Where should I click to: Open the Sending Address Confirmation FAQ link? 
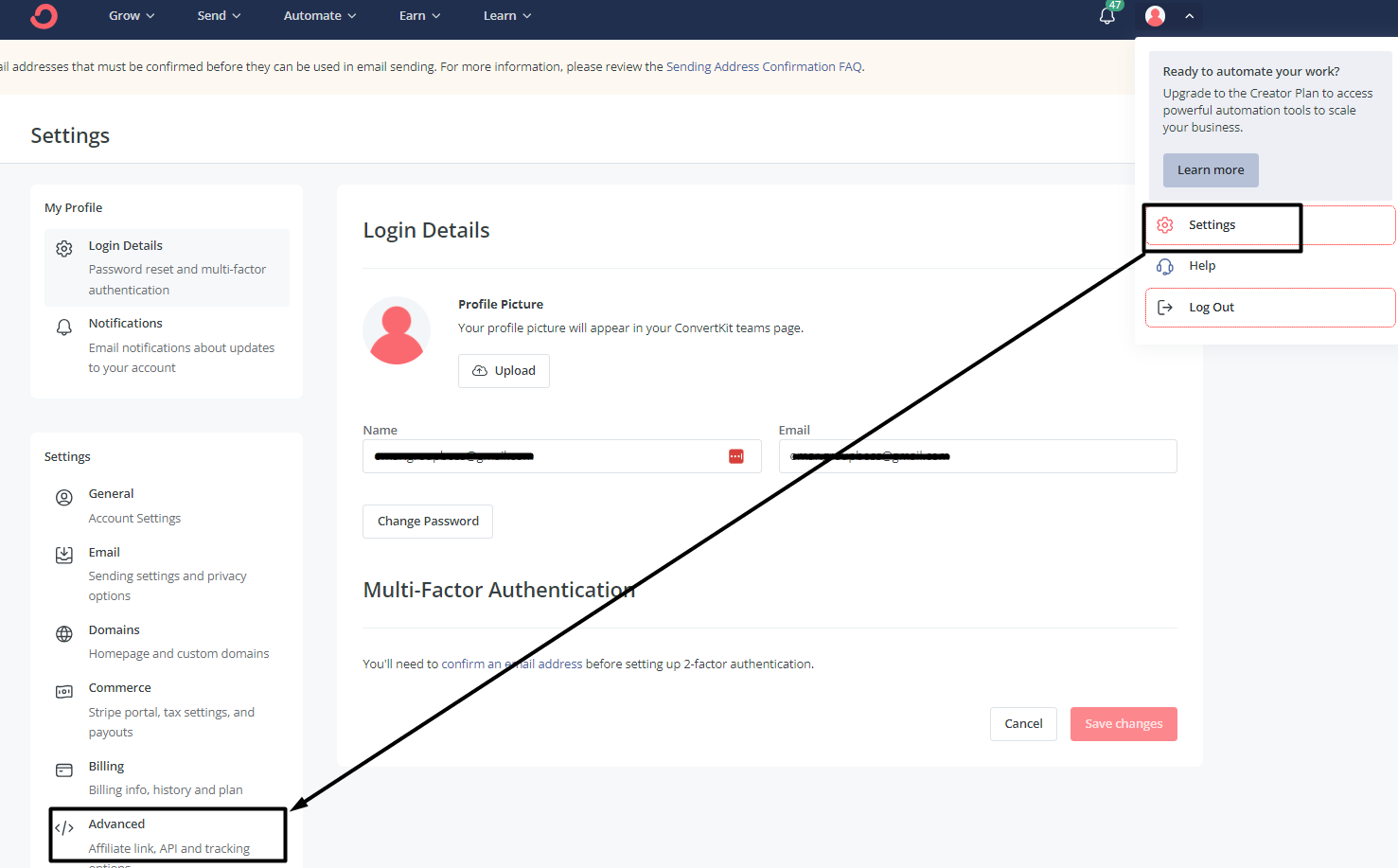764,67
